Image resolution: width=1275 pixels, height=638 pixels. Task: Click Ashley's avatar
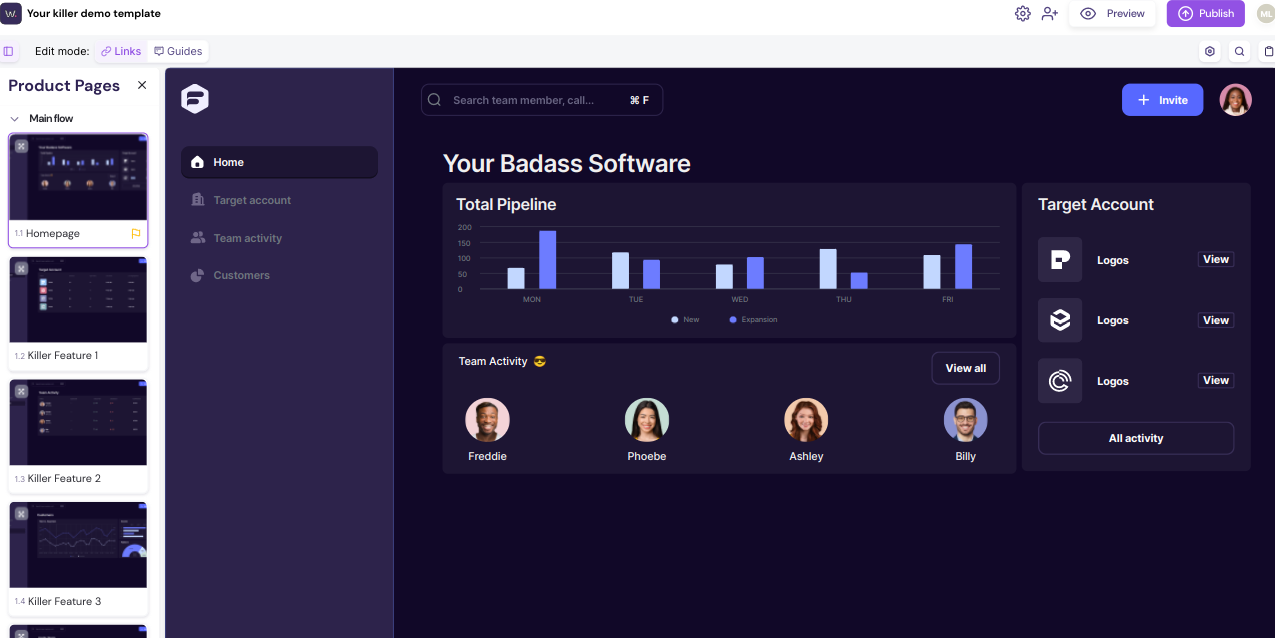[806, 420]
